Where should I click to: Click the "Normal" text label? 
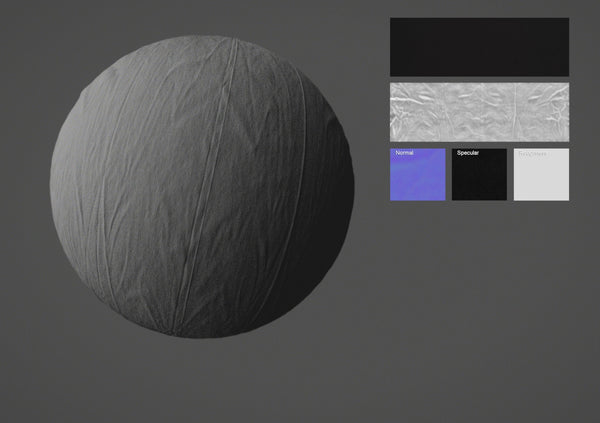[x=405, y=153]
